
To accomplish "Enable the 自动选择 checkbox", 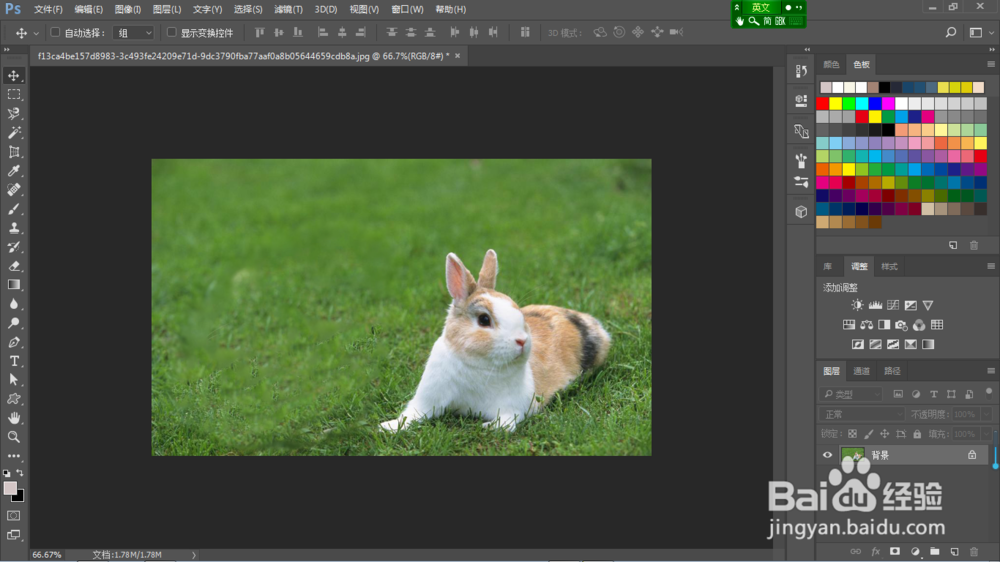I will click(55, 33).
